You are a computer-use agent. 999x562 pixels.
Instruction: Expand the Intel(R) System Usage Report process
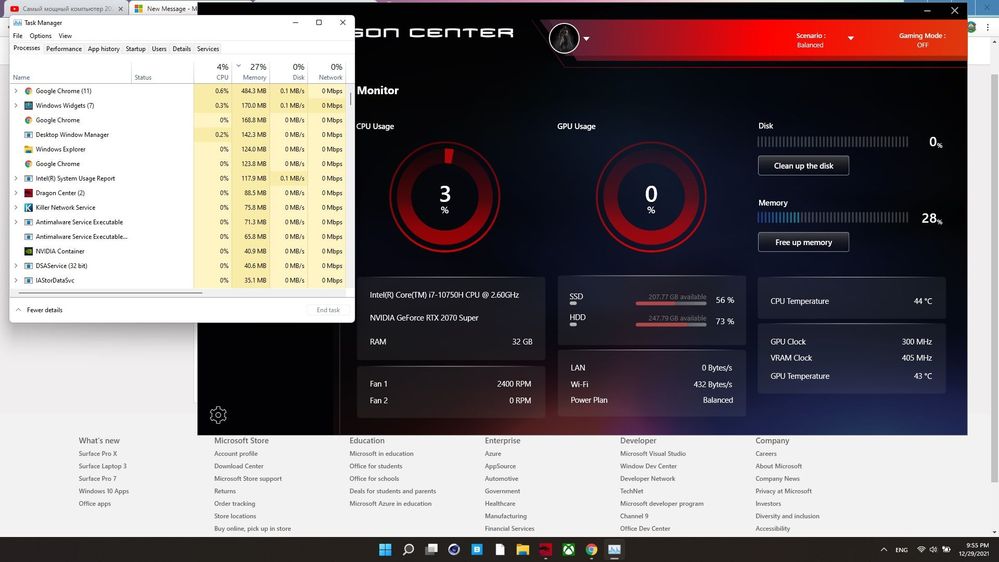point(16,178)
